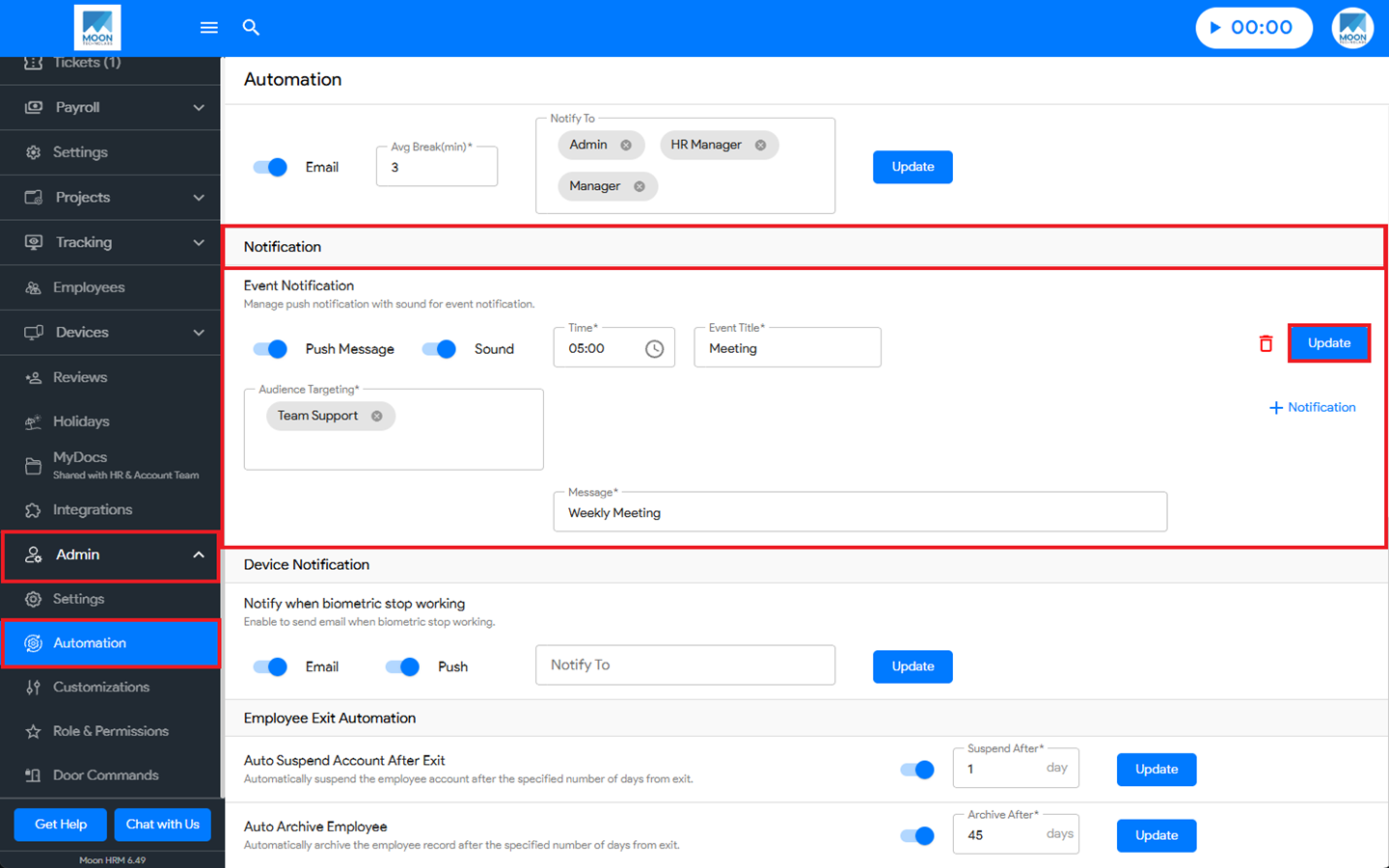Viewport: 1389px width, 868px height.
Task: Add a new Notification link
Action: click(1312, 408)
